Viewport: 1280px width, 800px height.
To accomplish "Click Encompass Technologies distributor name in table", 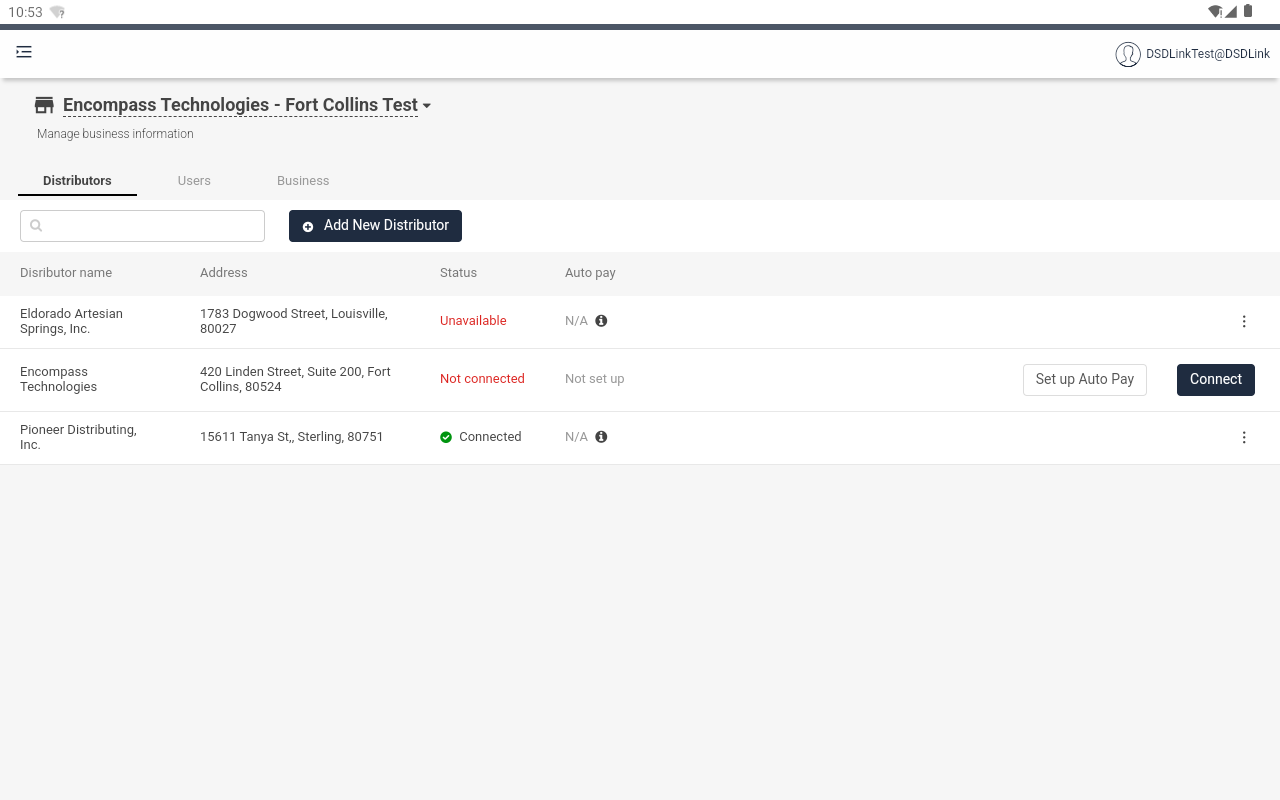I will (59, 379).
